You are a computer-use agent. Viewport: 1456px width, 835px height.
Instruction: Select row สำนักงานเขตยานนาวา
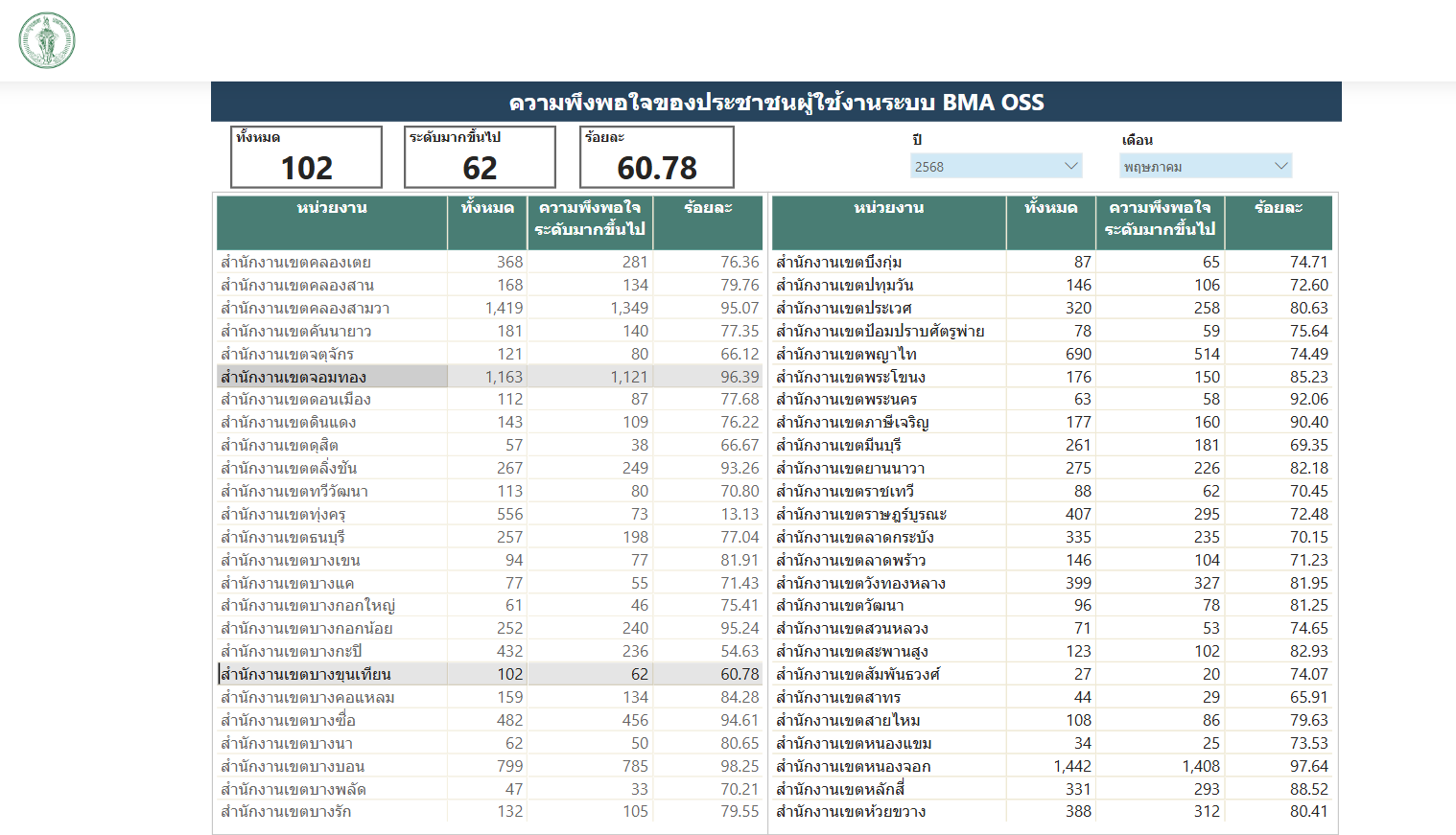(x=1052, y=468)
